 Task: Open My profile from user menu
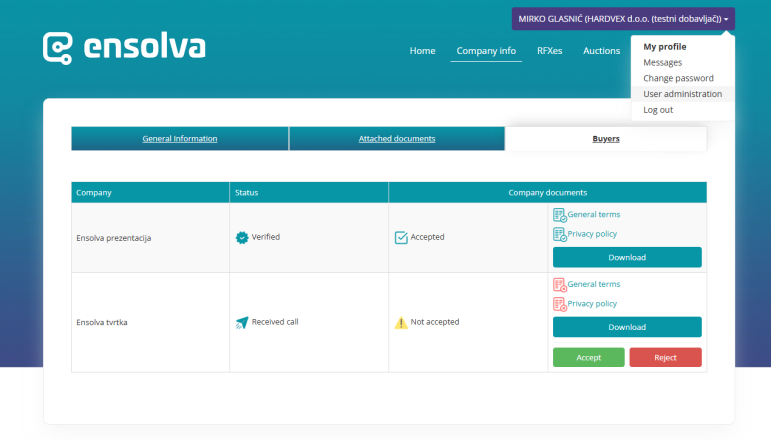pos(664,46)
